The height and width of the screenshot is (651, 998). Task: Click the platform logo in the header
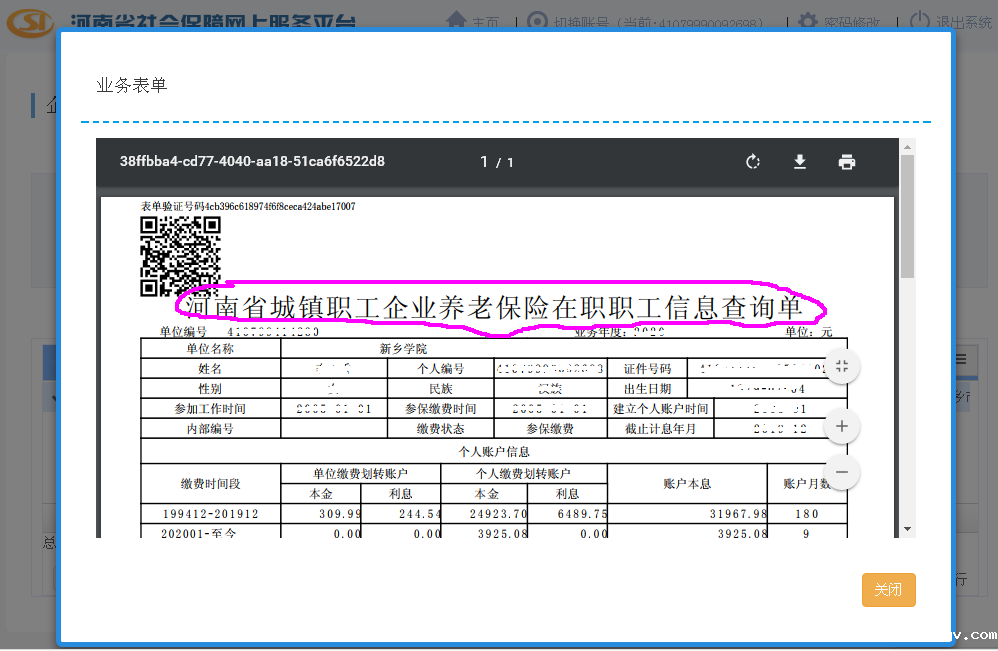30,23
